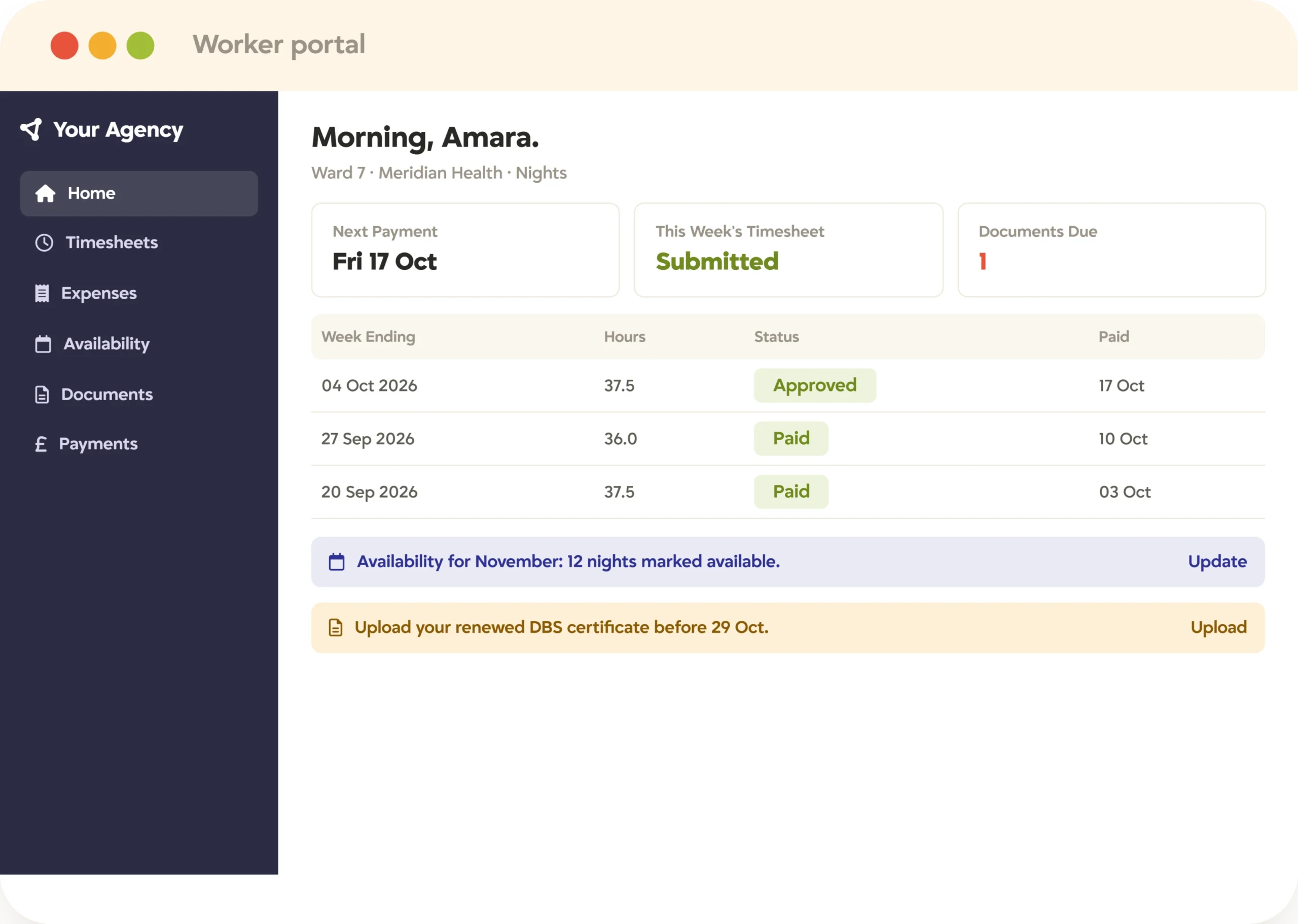Click the Ward 7 · Meridian Health · Nights subtitle
Screen dimensions: 1298x924
[x=439, y=173]
